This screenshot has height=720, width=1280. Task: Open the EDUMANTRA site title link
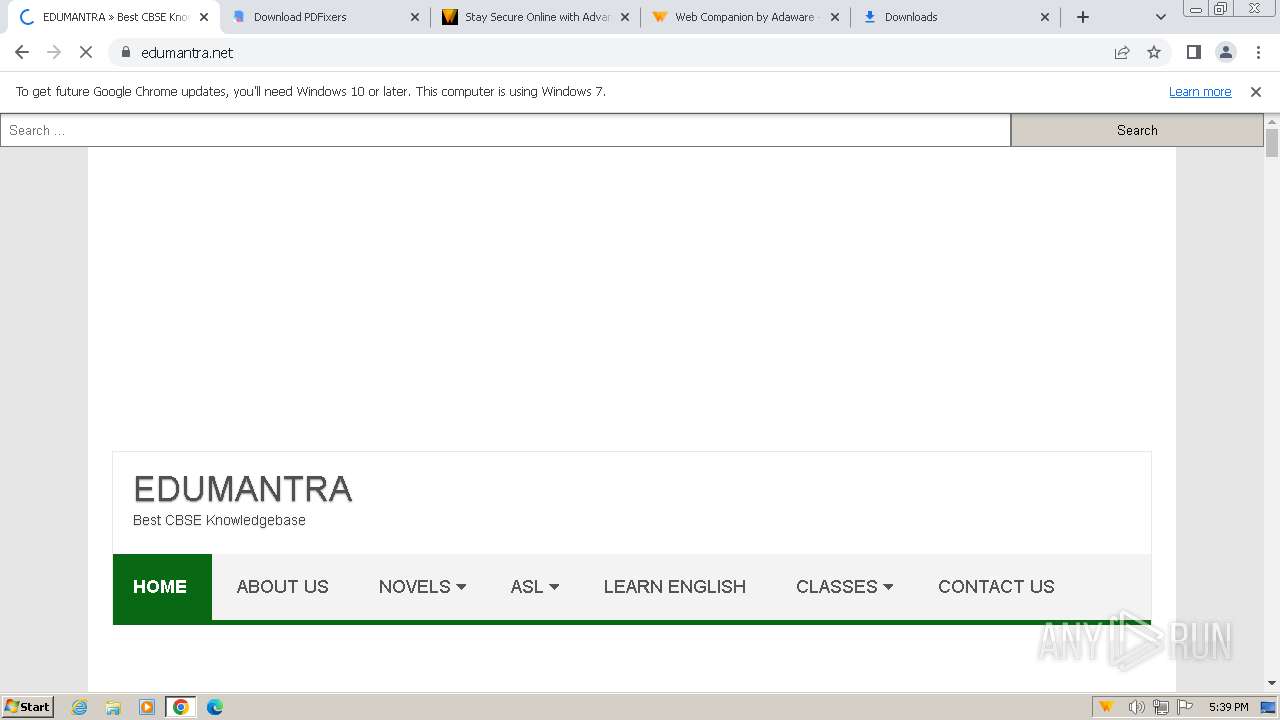pos(243,489)
